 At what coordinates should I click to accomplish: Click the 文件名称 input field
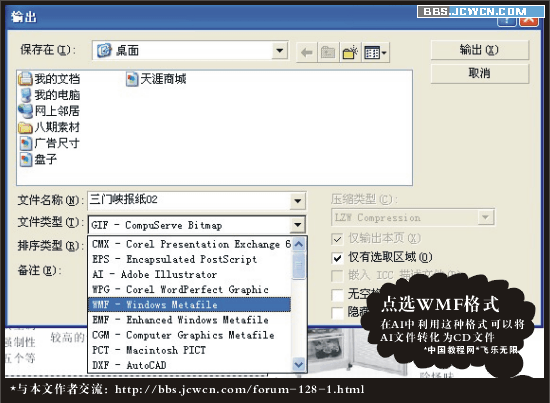point(189,201)
